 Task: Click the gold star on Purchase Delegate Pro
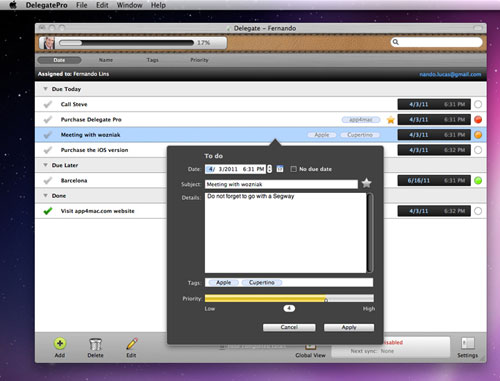click(x=390, y=120)
